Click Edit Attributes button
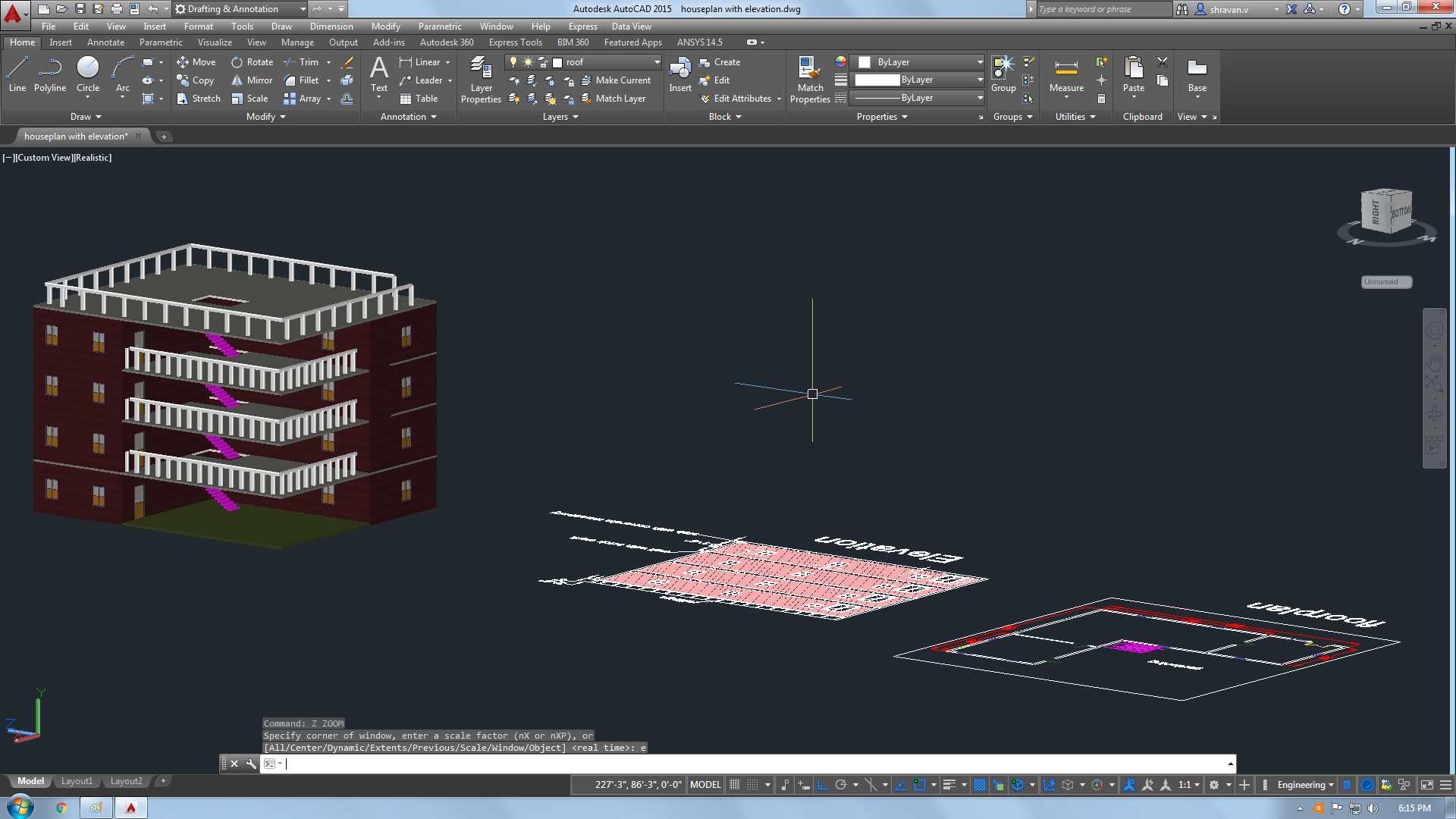 (x=736, y=99)
